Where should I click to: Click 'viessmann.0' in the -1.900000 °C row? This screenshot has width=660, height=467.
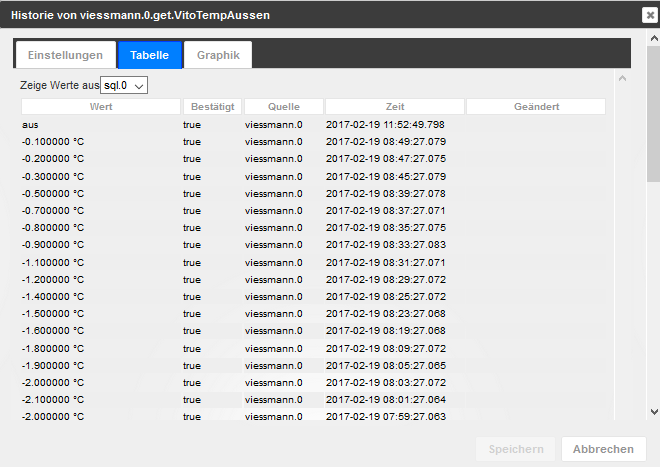click(274, 366)
